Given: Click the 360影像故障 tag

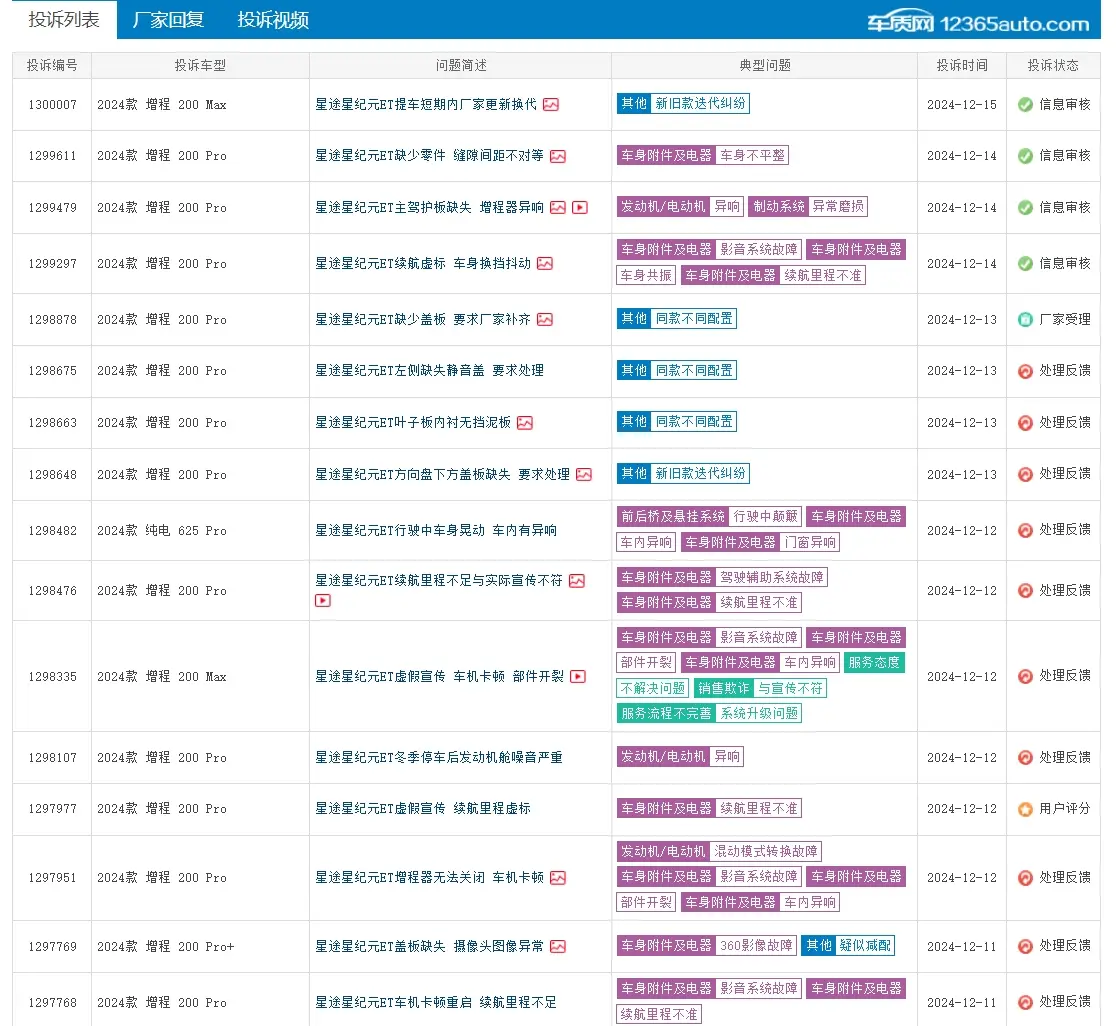Looking at the screenshot, I should (756, 945).
